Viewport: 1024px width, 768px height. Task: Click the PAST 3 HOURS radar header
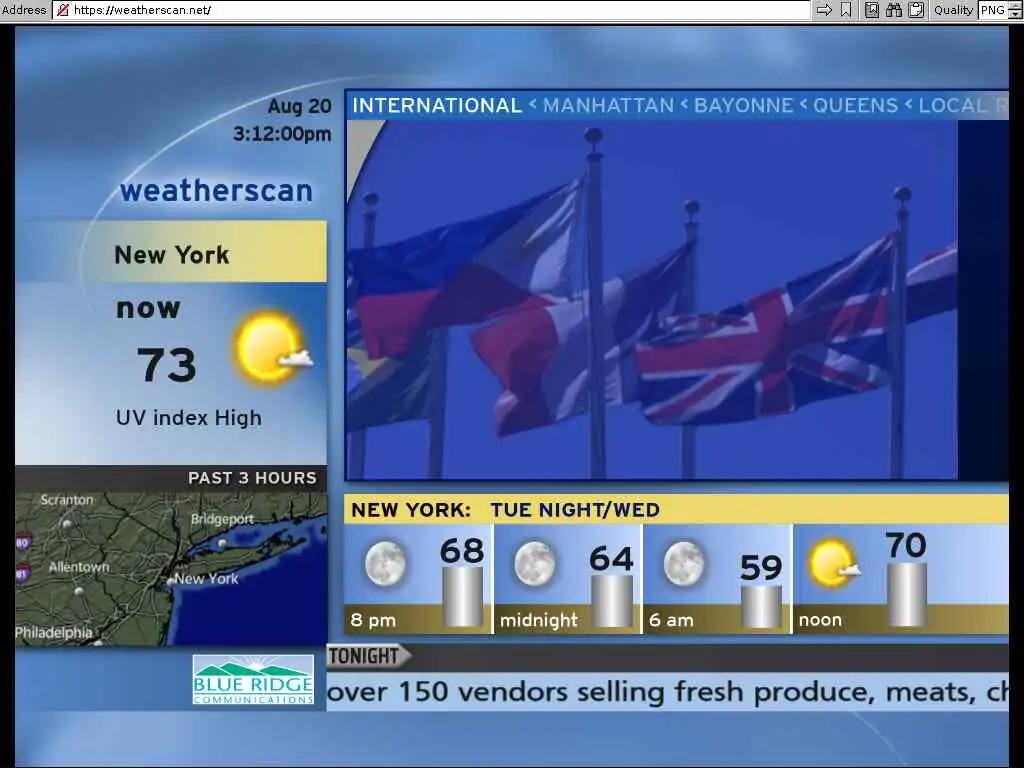coord(171,478)
